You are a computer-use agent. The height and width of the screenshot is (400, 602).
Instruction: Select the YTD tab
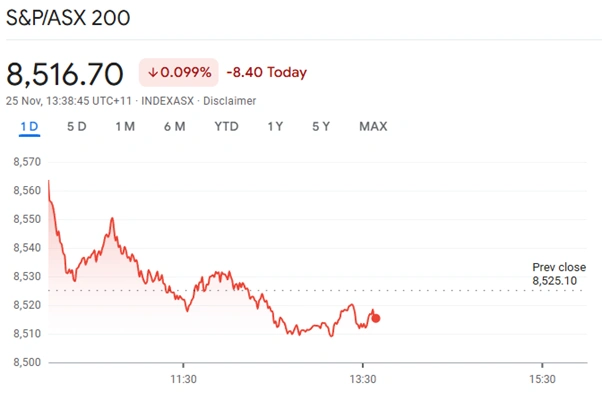click(226, 127)
